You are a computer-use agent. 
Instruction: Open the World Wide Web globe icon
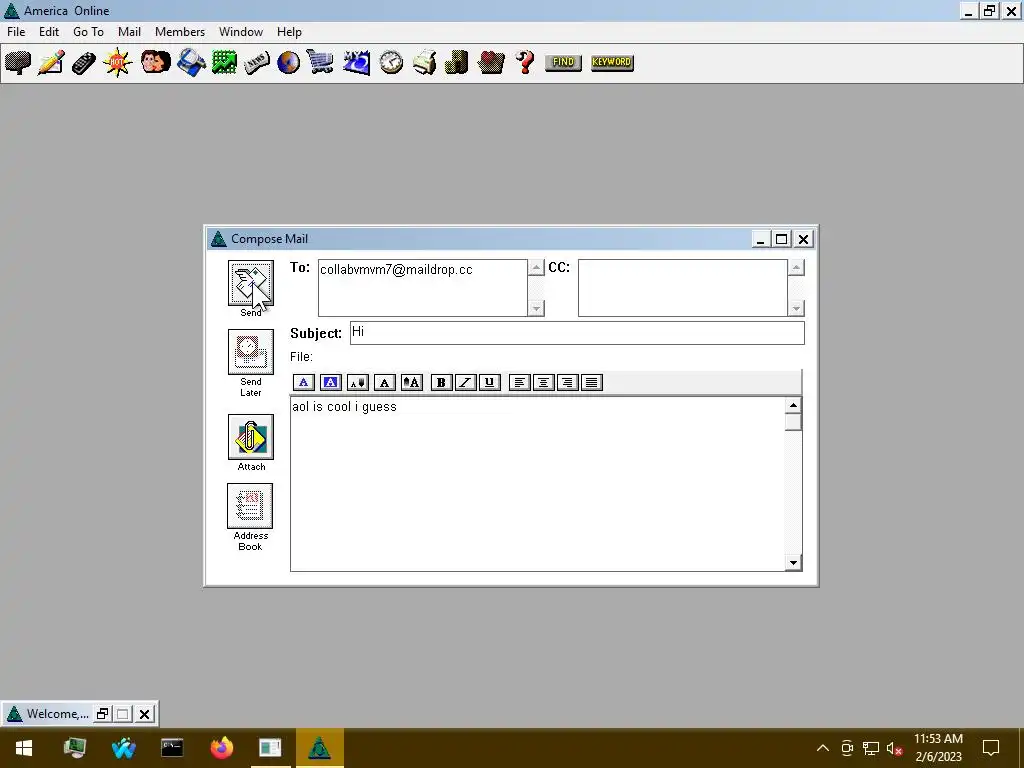pos(288,63)
